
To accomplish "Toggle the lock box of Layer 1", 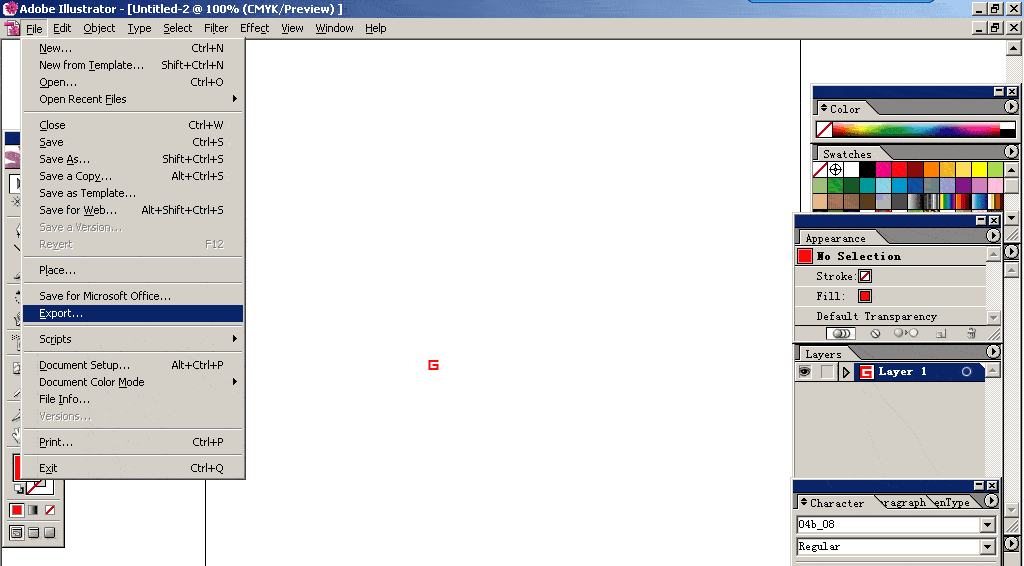I will click(x=827, y=371).
